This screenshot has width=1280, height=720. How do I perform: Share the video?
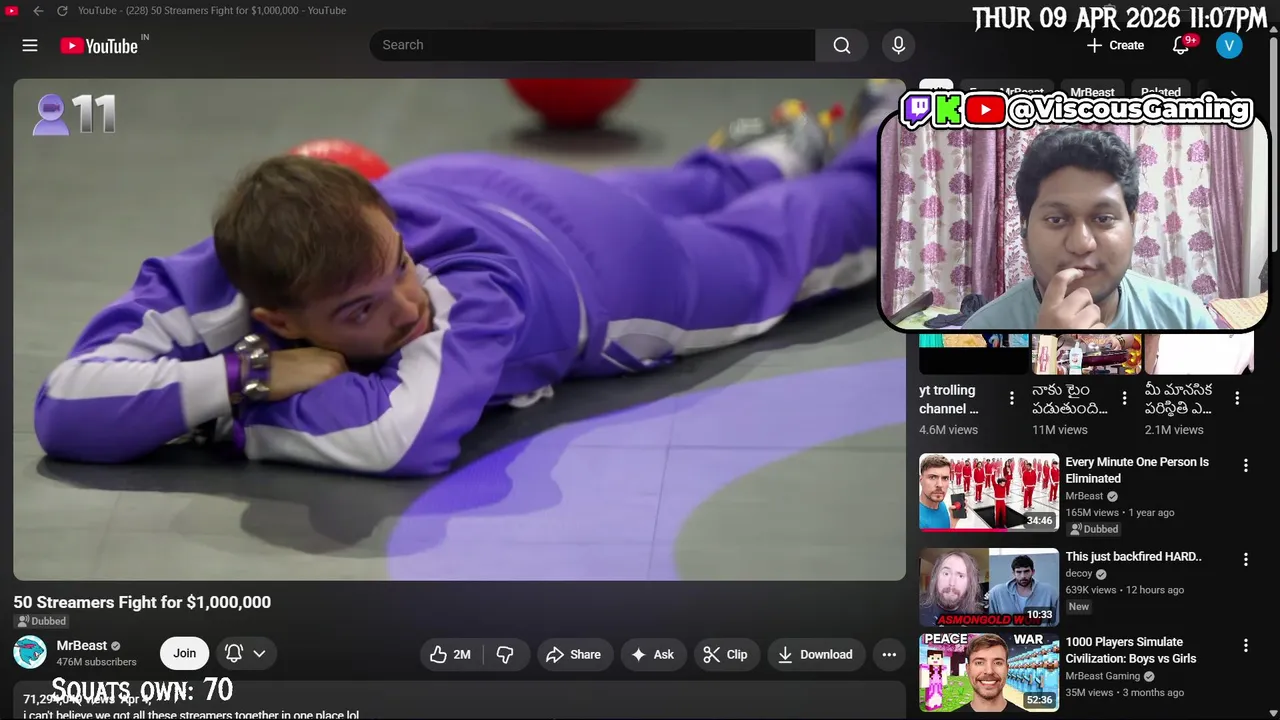pos(574,655)
